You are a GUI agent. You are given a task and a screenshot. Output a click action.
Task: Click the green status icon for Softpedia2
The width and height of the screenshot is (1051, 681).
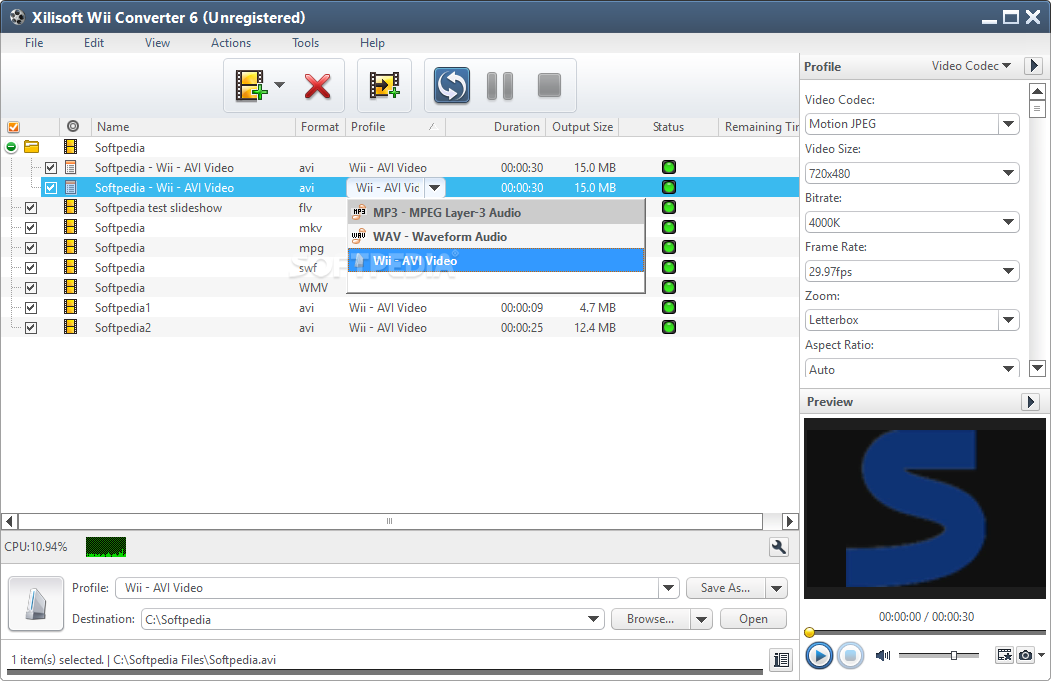(668, 327)
